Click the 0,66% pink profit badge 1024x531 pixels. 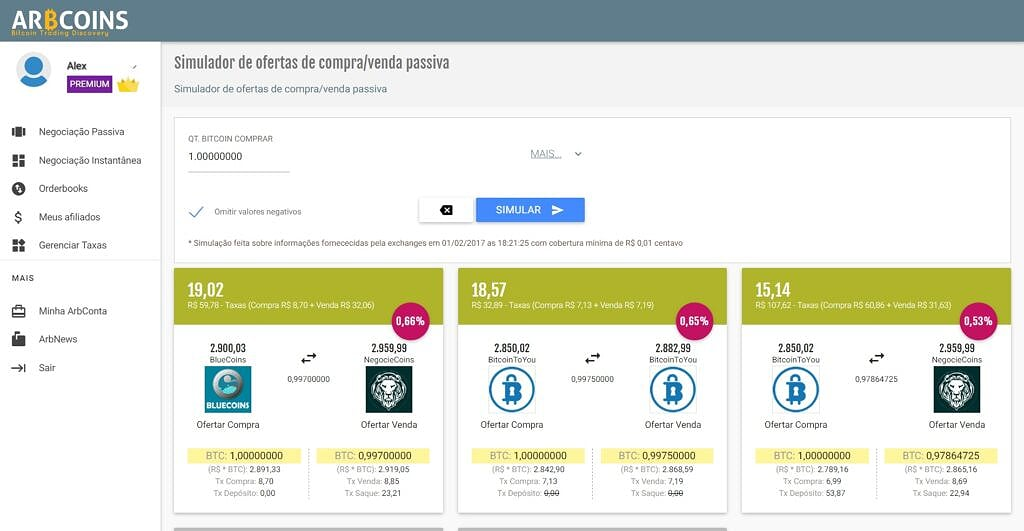[410, 321]
